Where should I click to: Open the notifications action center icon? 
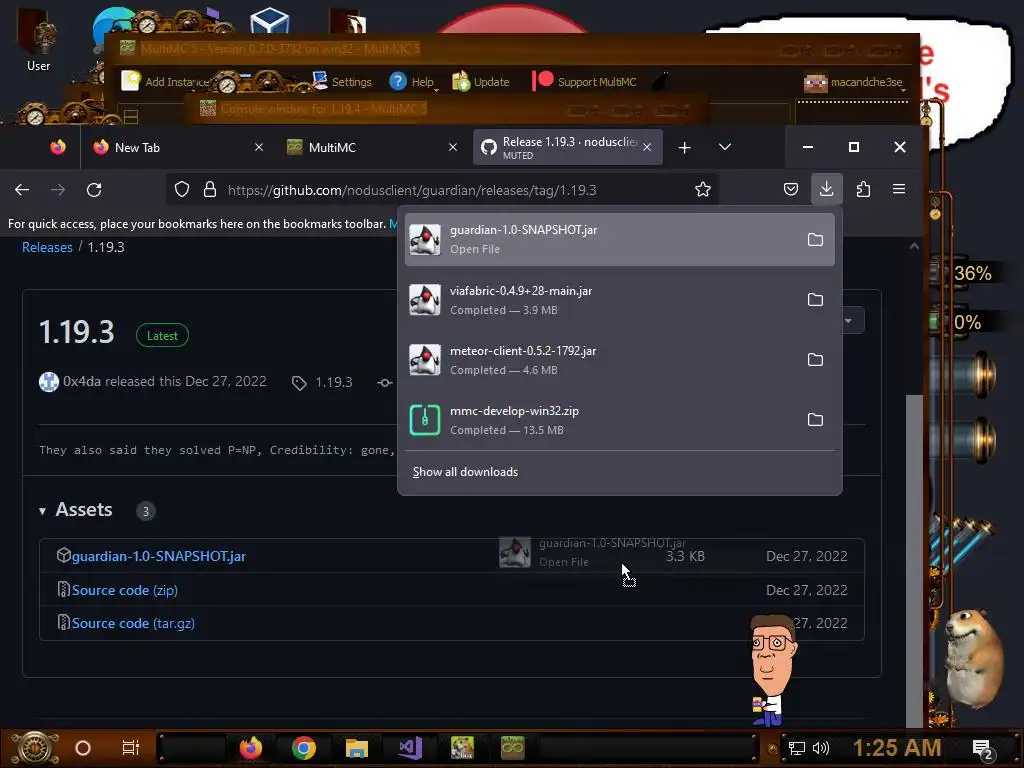coord(983,749)
